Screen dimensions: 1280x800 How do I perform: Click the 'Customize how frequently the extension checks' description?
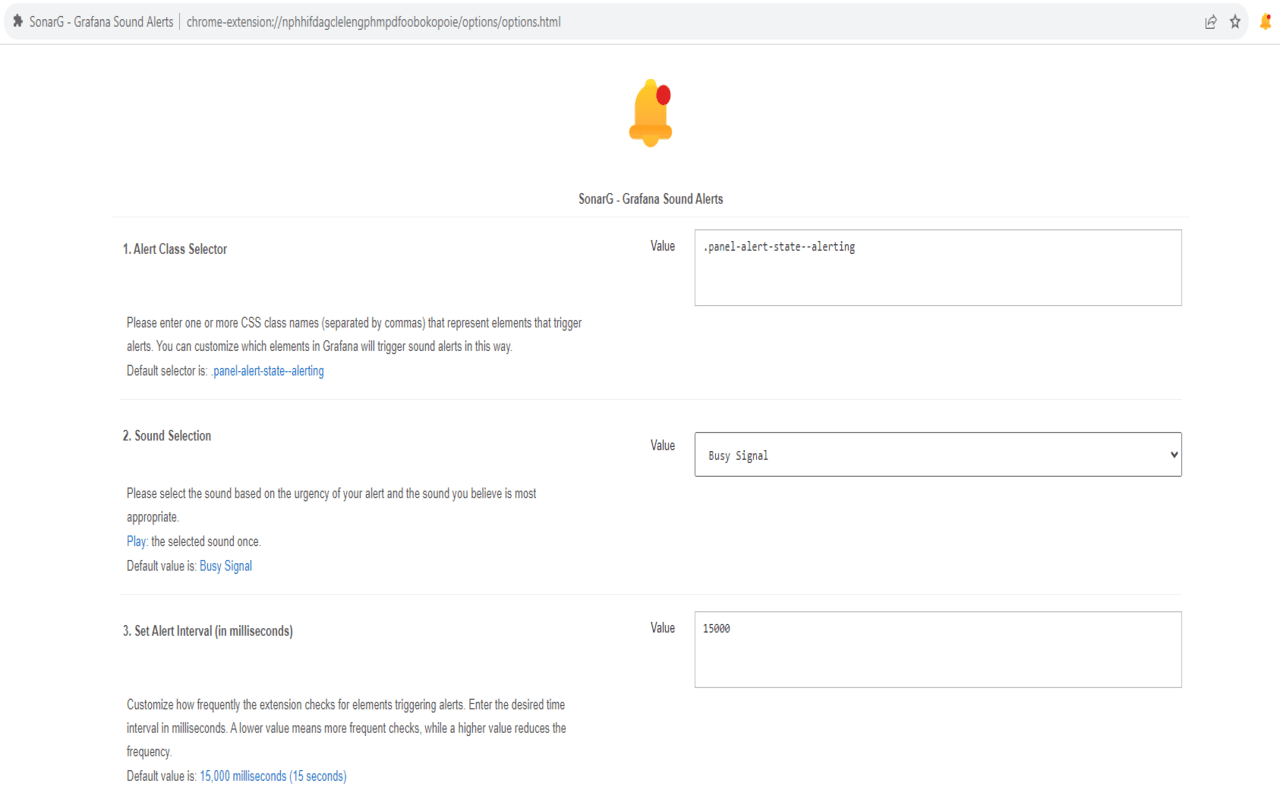[346, 728]
